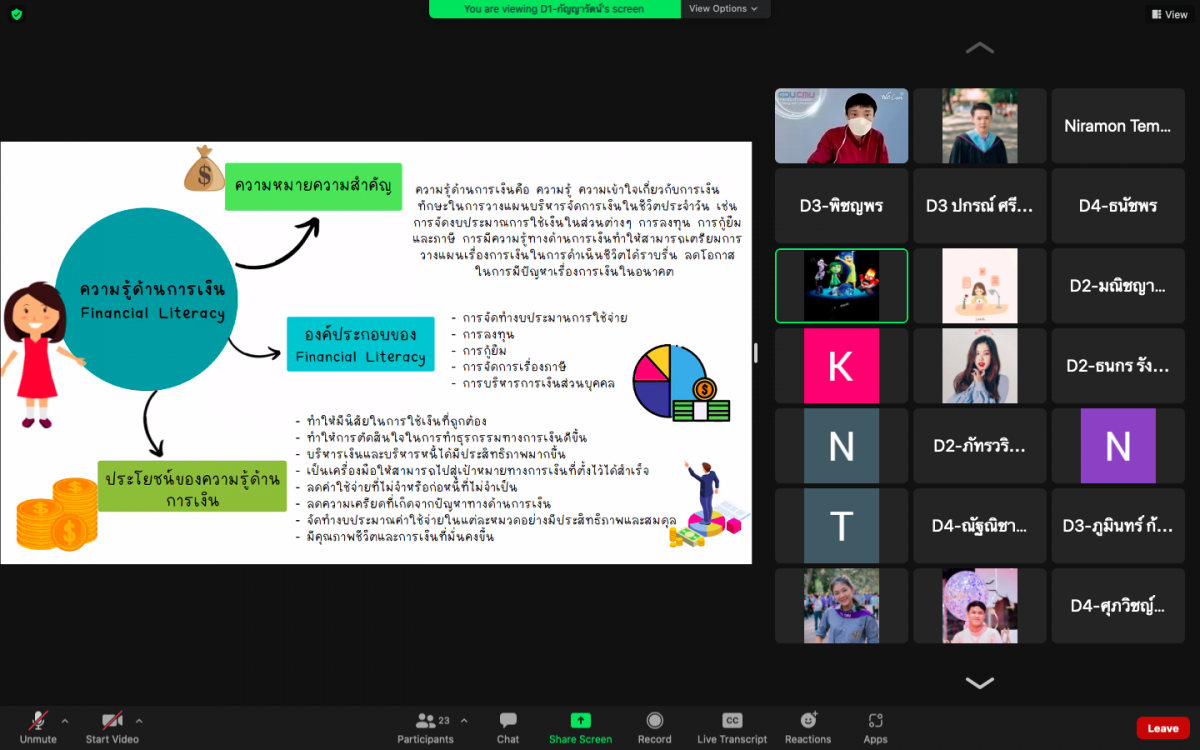Image resolution: width=1200 pixels, height=750 pixels.
Task: Open the Chat panel
Action: tap(508, 727)
